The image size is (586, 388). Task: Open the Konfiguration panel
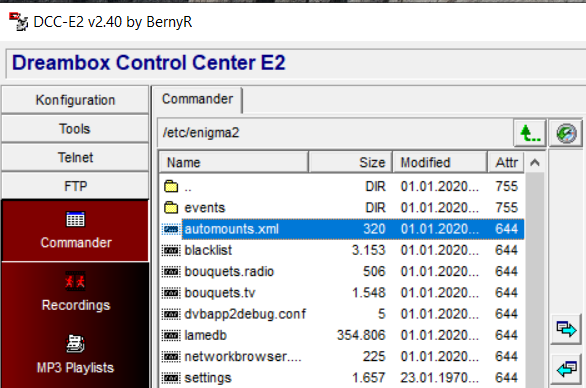pos(75,100)
